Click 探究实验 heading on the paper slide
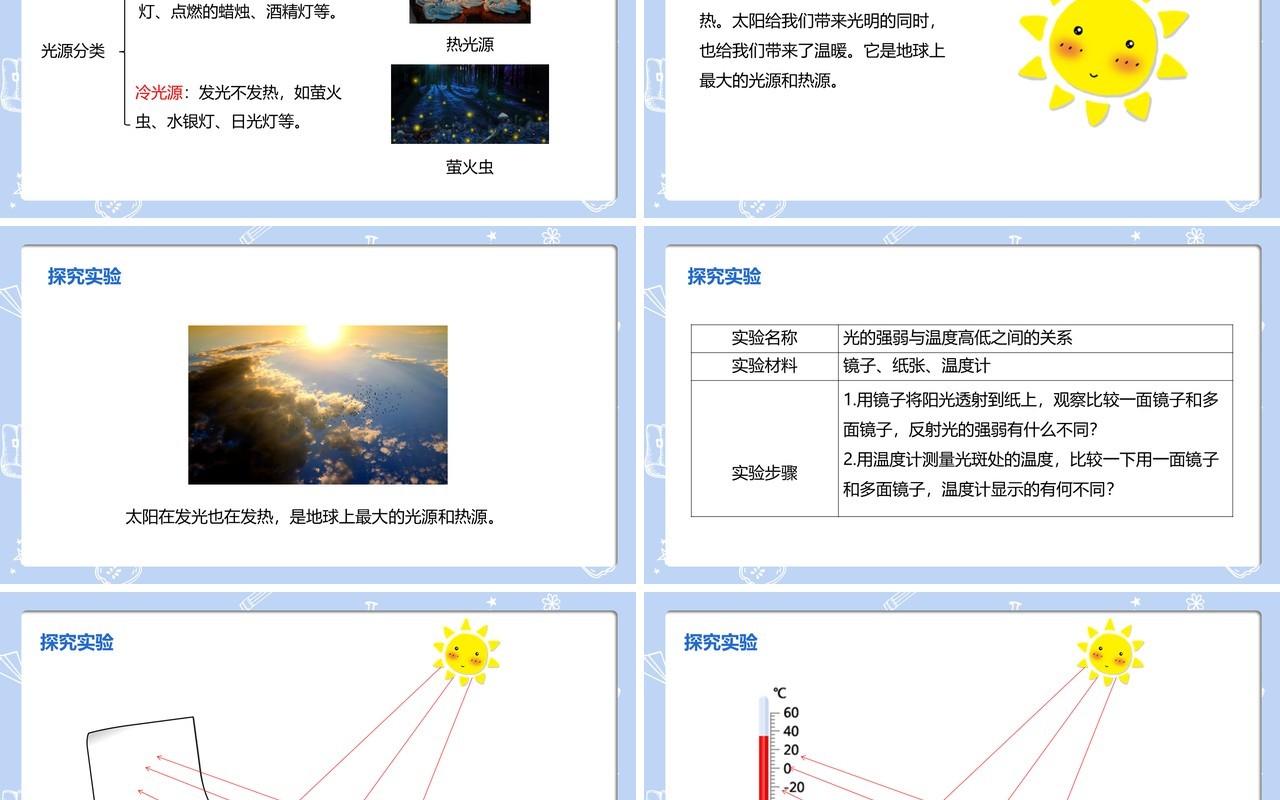Screen dimensions: 1280x800 (x=77, y=643)
